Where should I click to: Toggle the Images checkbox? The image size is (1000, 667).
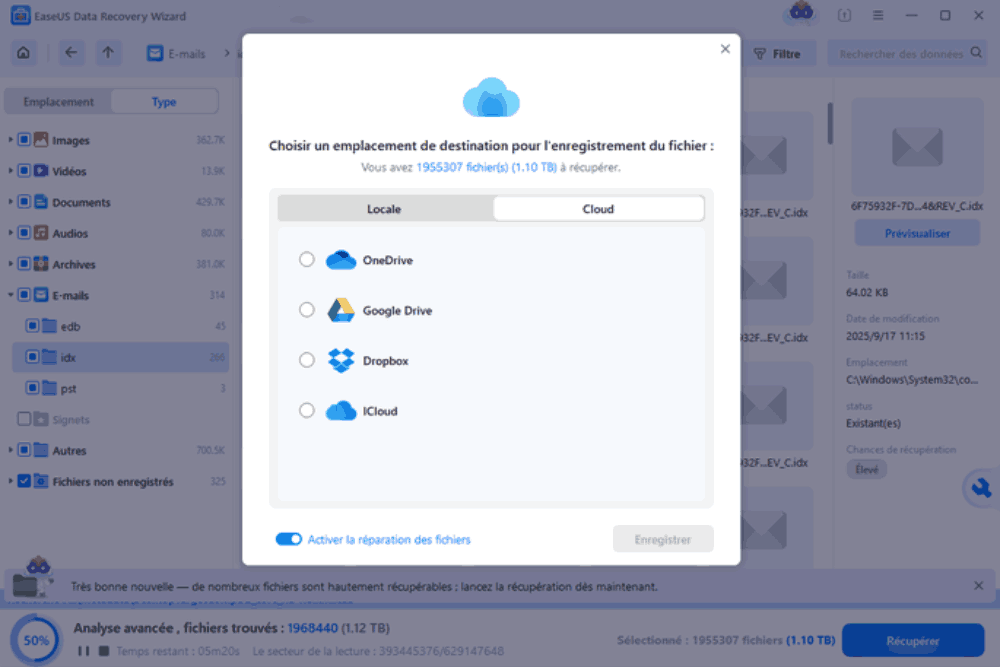click(x=24, y=139)
